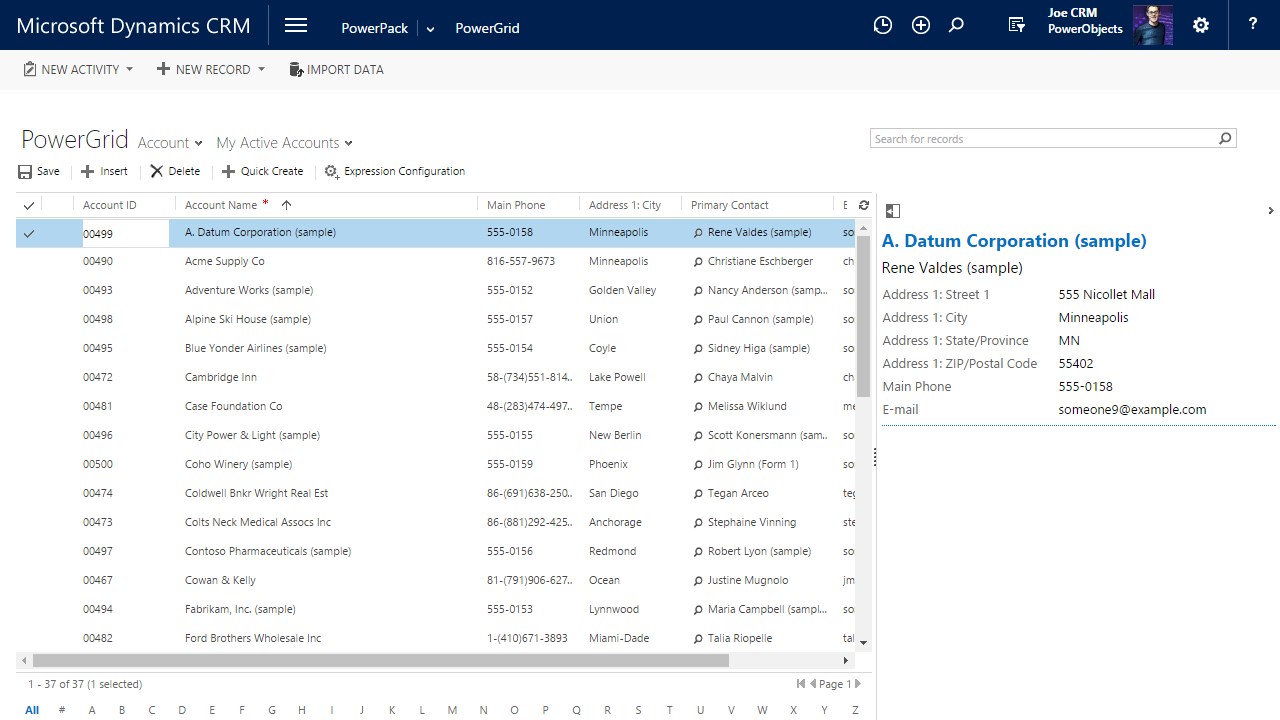Open lookup icon beside Tegan Arceo

coord(698,493)
